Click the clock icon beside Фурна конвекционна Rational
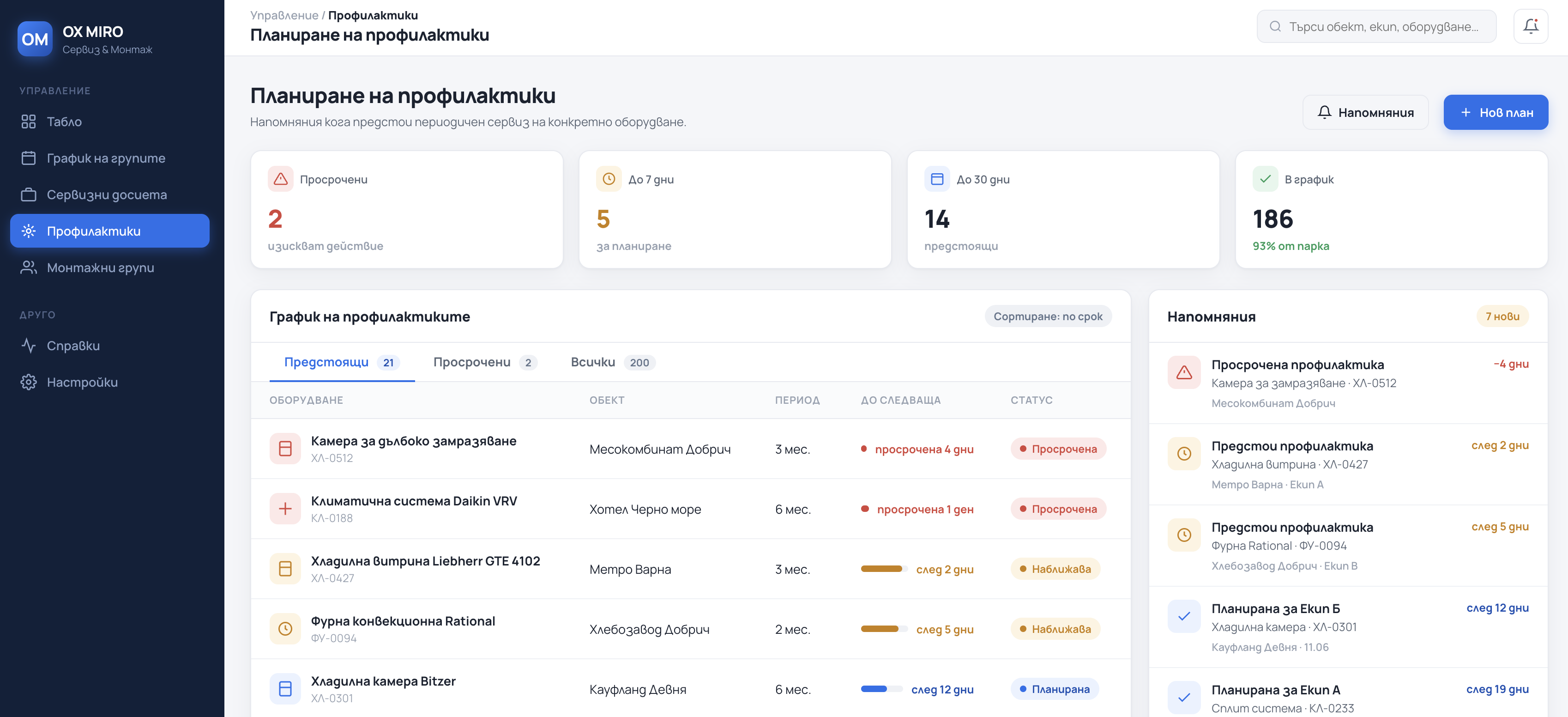Image resolution: width=1568 pixels, height=717 pixels. pyautogui.click(x=285, y=629)
